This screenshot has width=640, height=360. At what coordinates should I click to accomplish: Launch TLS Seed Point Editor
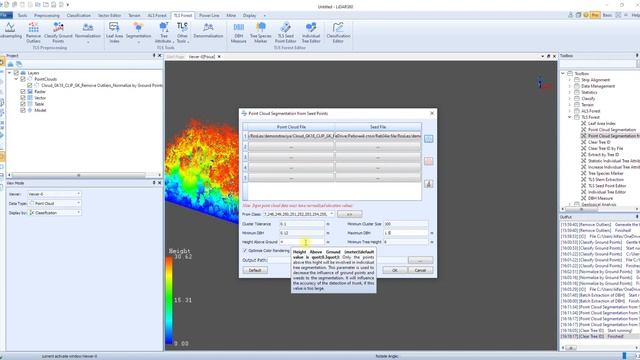coord(285,33)
